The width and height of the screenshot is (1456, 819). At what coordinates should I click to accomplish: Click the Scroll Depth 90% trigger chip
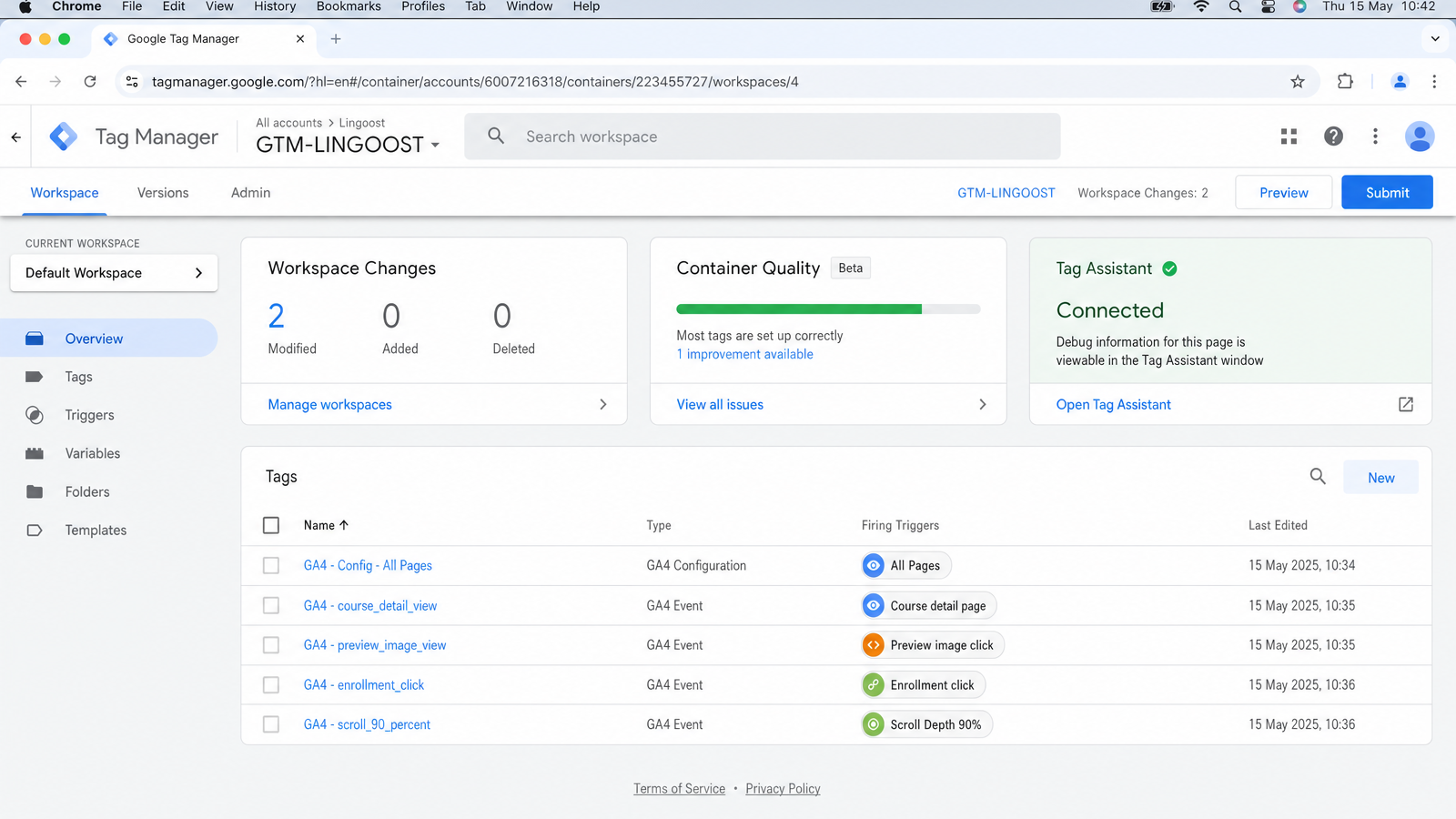(x=927, y=724)
